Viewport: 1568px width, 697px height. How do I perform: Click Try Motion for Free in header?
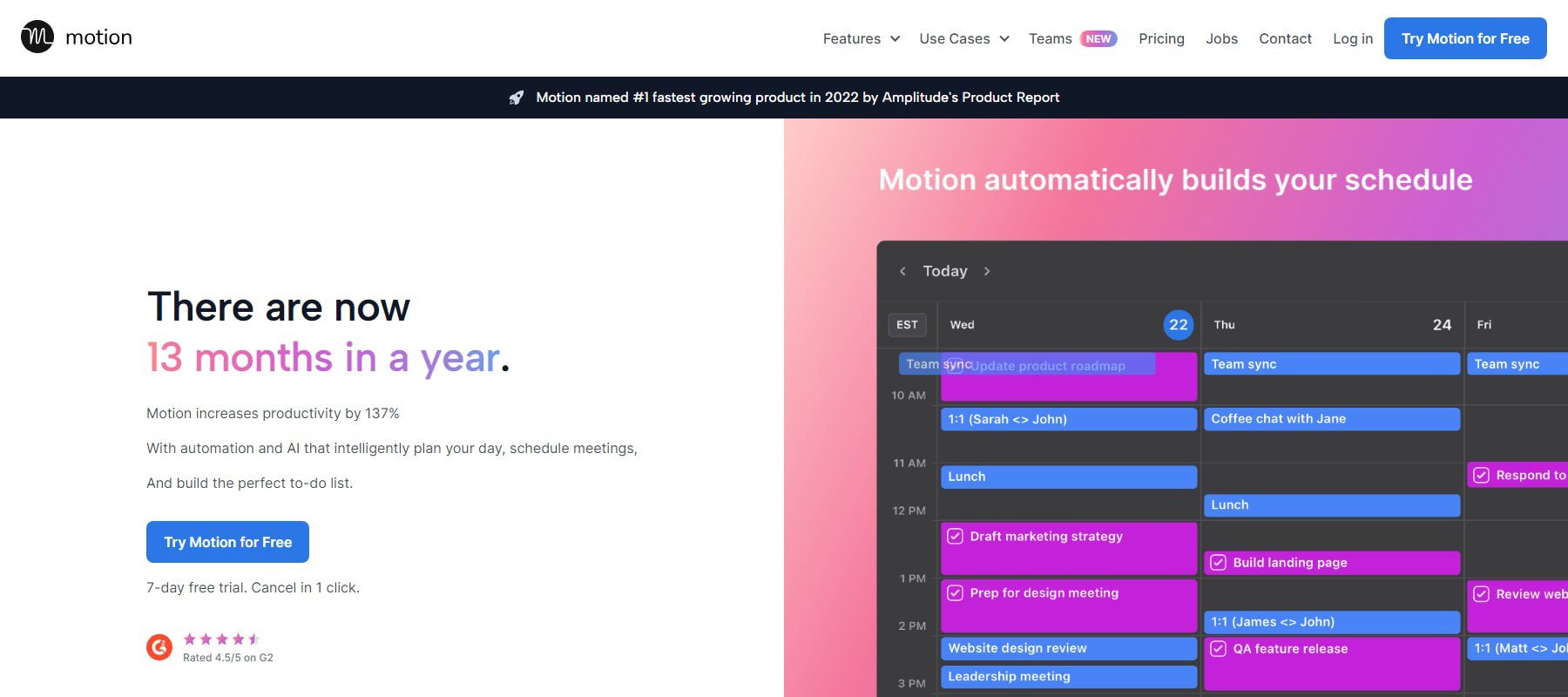[x=1465, y=38]
